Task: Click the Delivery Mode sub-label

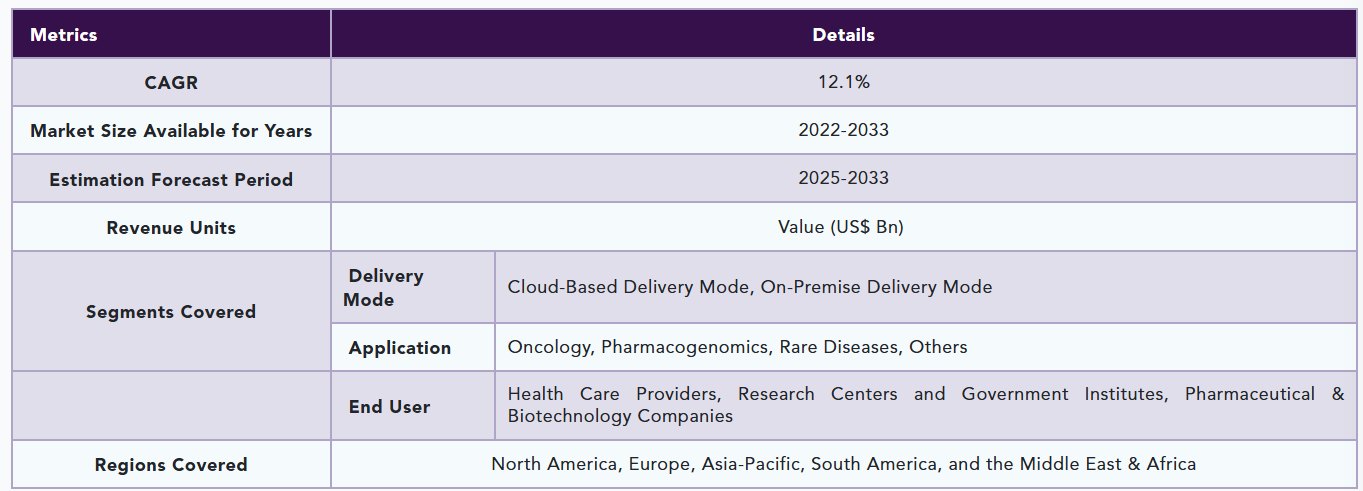Action: 385,288
